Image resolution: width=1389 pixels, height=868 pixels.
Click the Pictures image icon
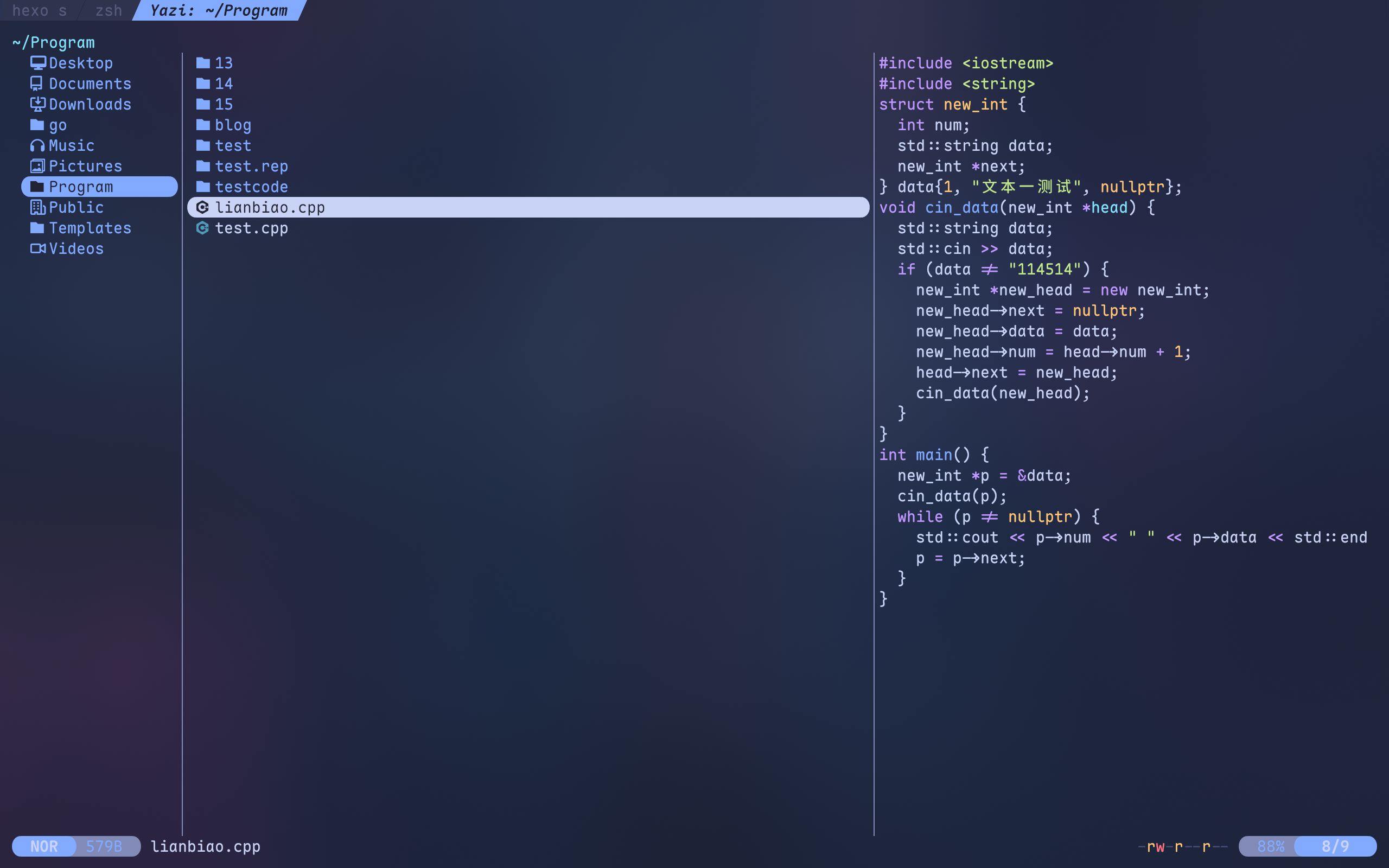38,166
